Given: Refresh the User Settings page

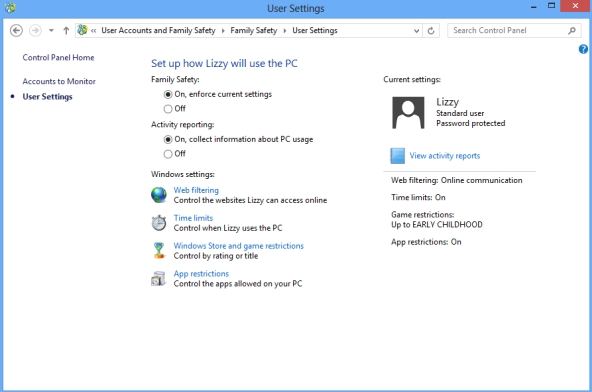Looking at the screenshot, I should 431,31.
